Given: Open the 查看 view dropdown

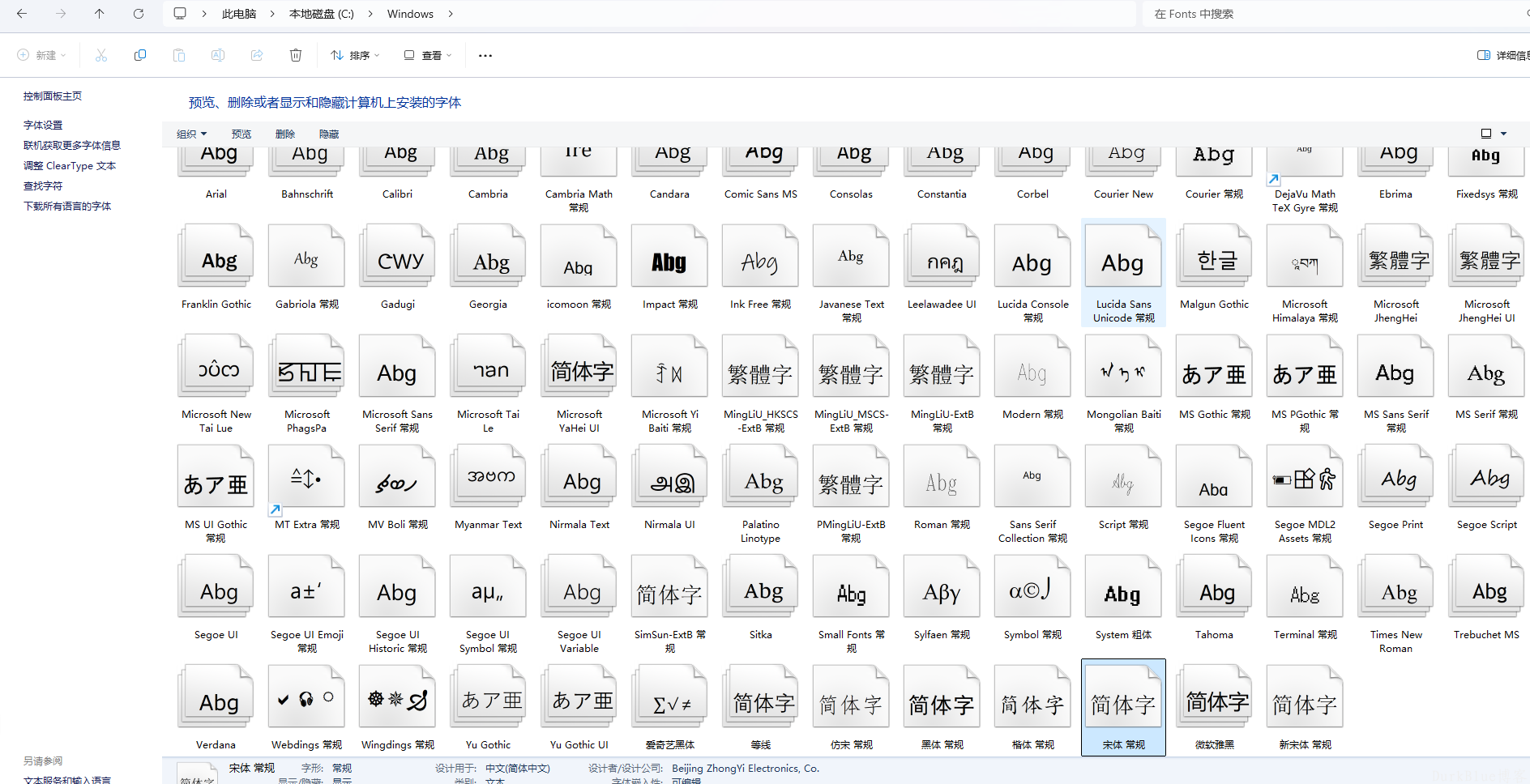Looking at the screenshot, I should click(428, 55).
